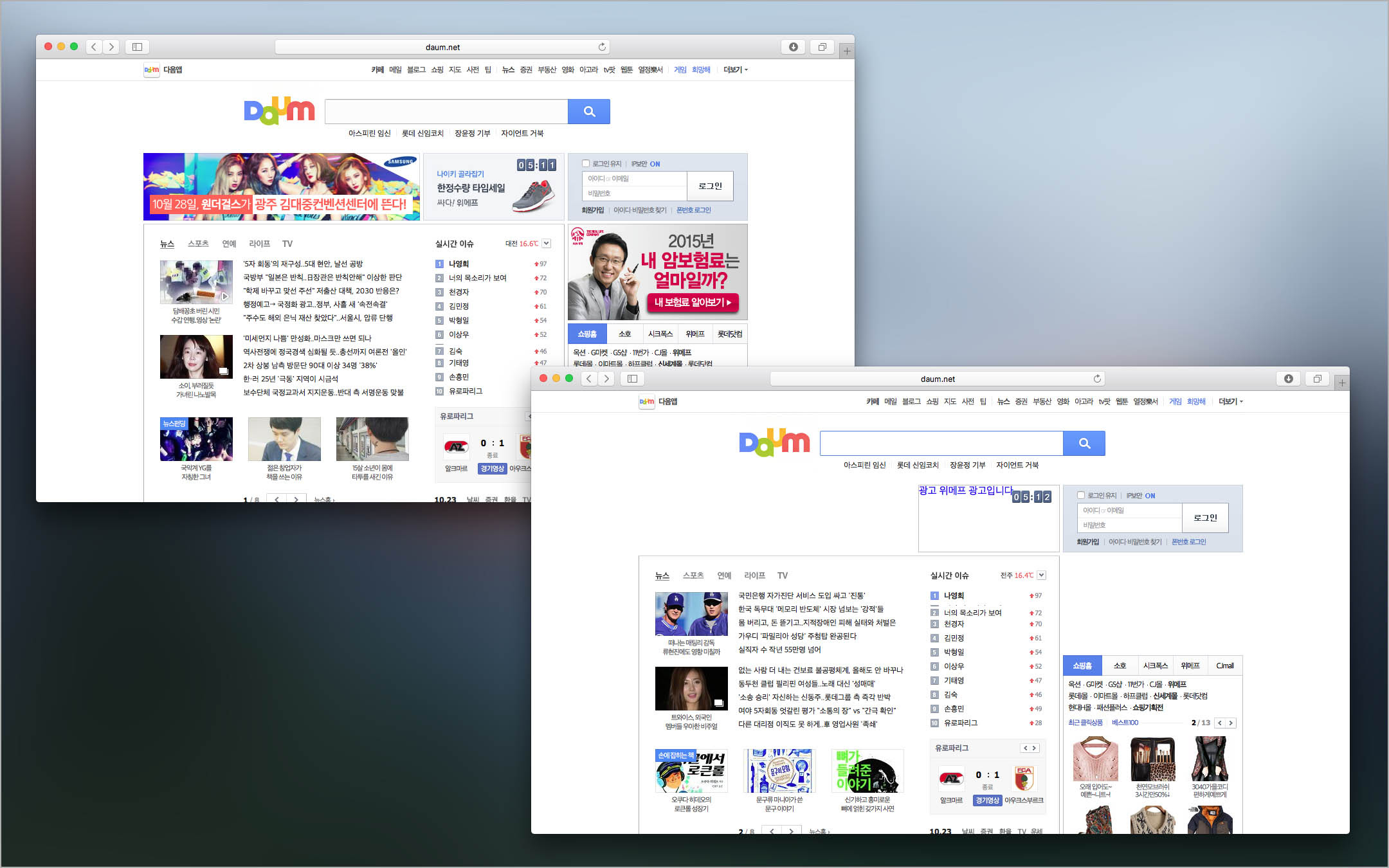Click reload icon in back Safari window

pyautogui.click(x=602, y=47)
